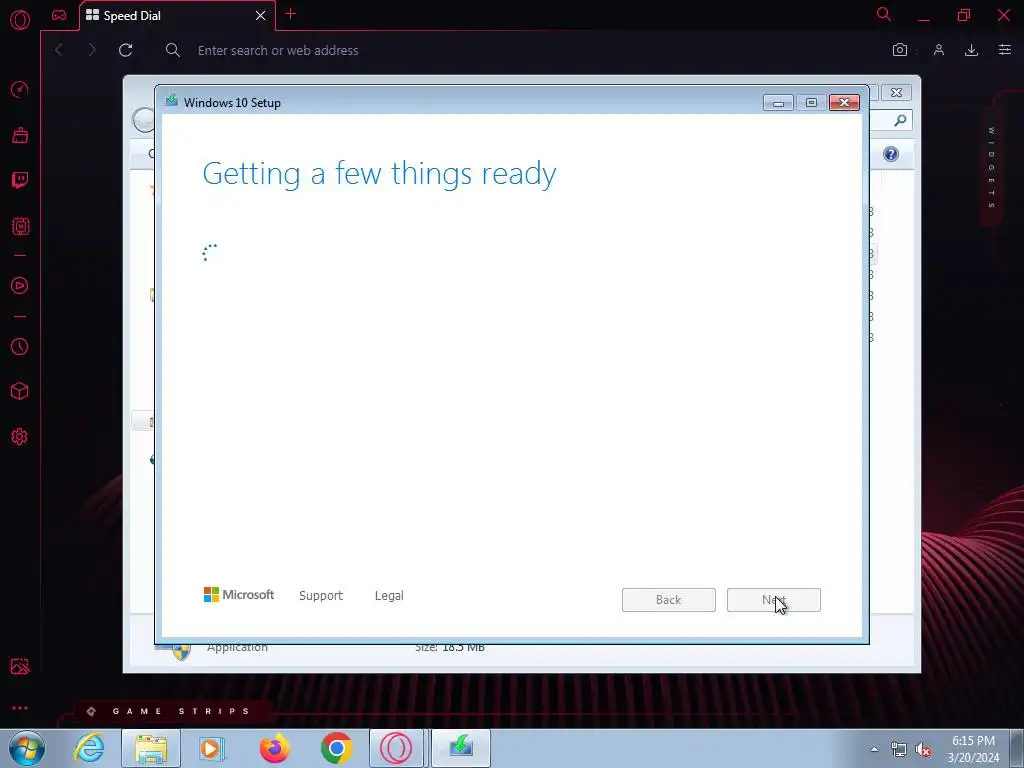Take a snapshot with the camera icon
The image size is (1024, 768).
900,50
